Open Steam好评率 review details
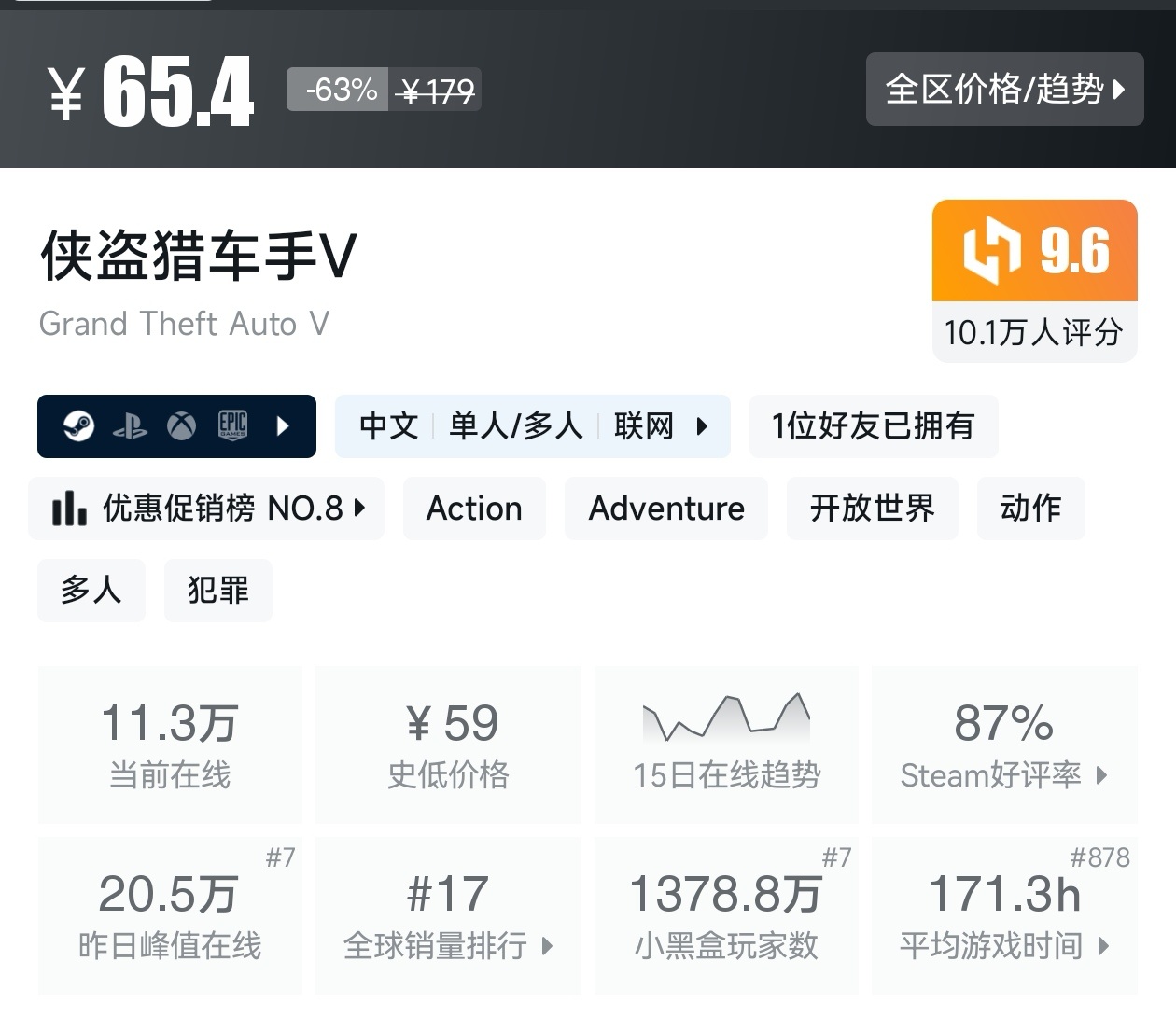1176x1017 pixels. 1004,745
